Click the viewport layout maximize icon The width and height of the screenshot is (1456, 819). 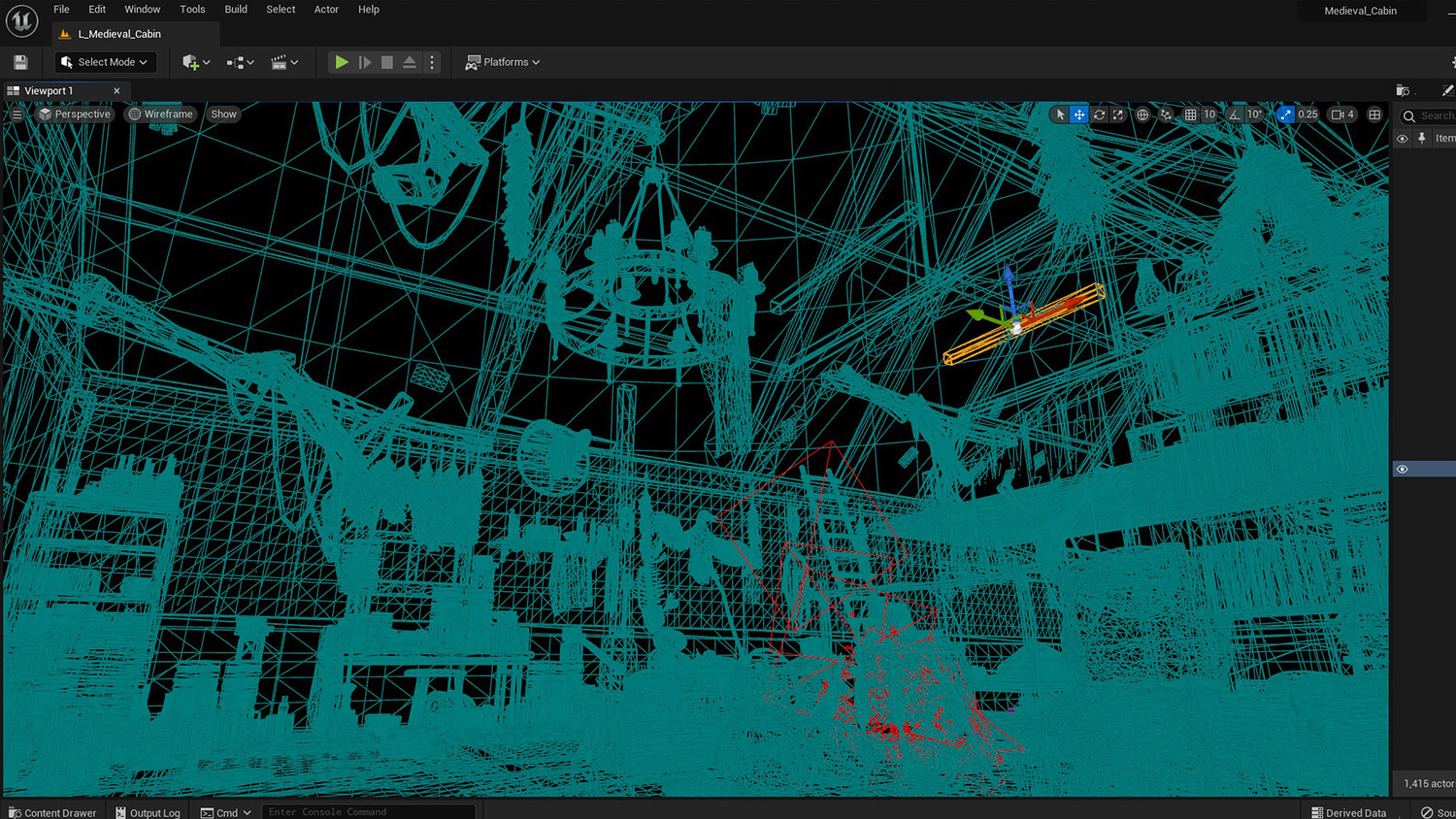1374,115
